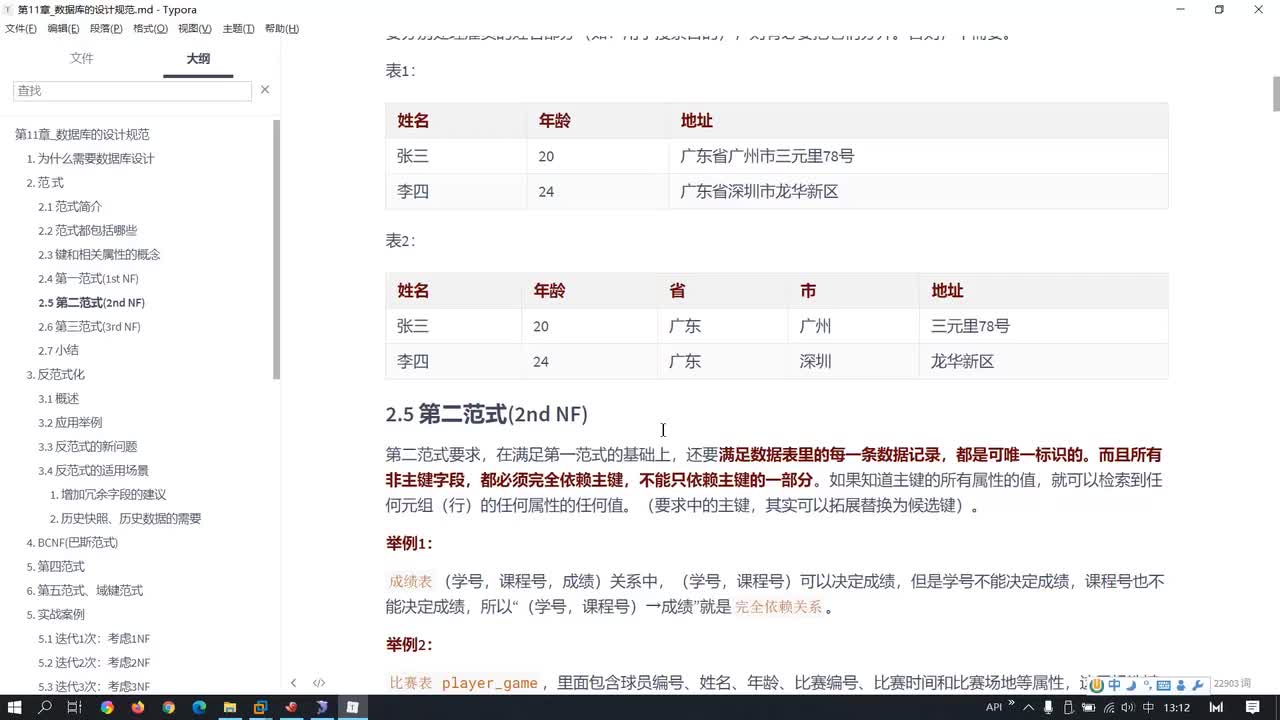Open Windows Start menu
Screen dimensions: 1280x720
pos(14,707)
